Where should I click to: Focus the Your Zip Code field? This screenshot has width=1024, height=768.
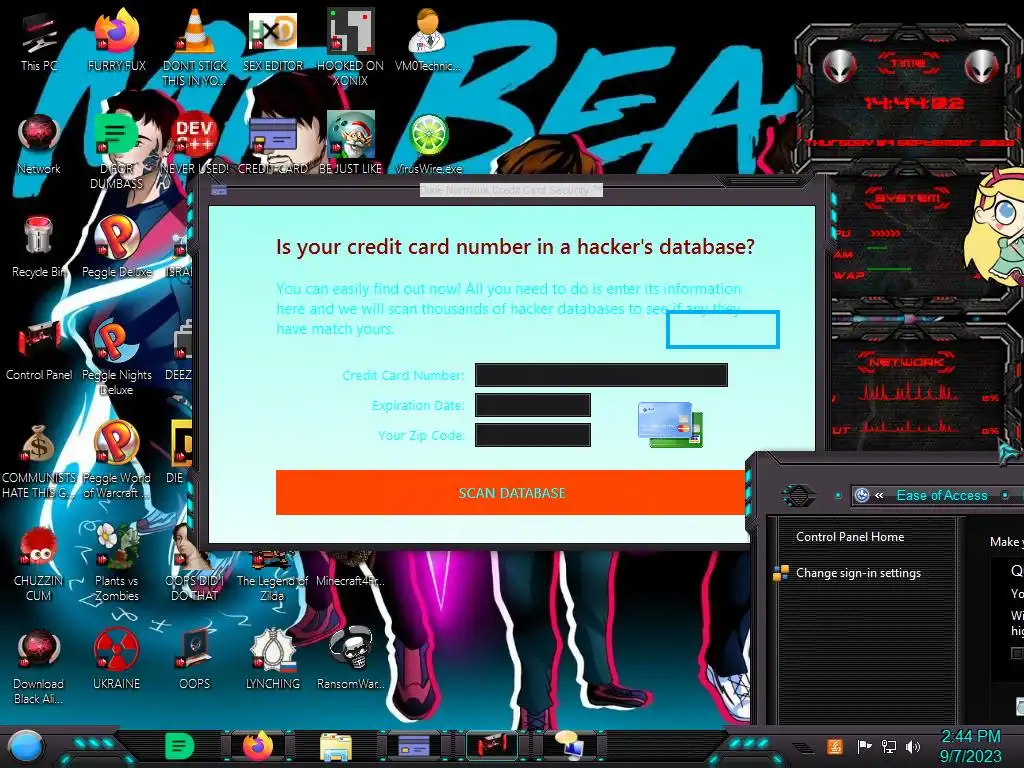pyautogui.click(x=532, y=435)
